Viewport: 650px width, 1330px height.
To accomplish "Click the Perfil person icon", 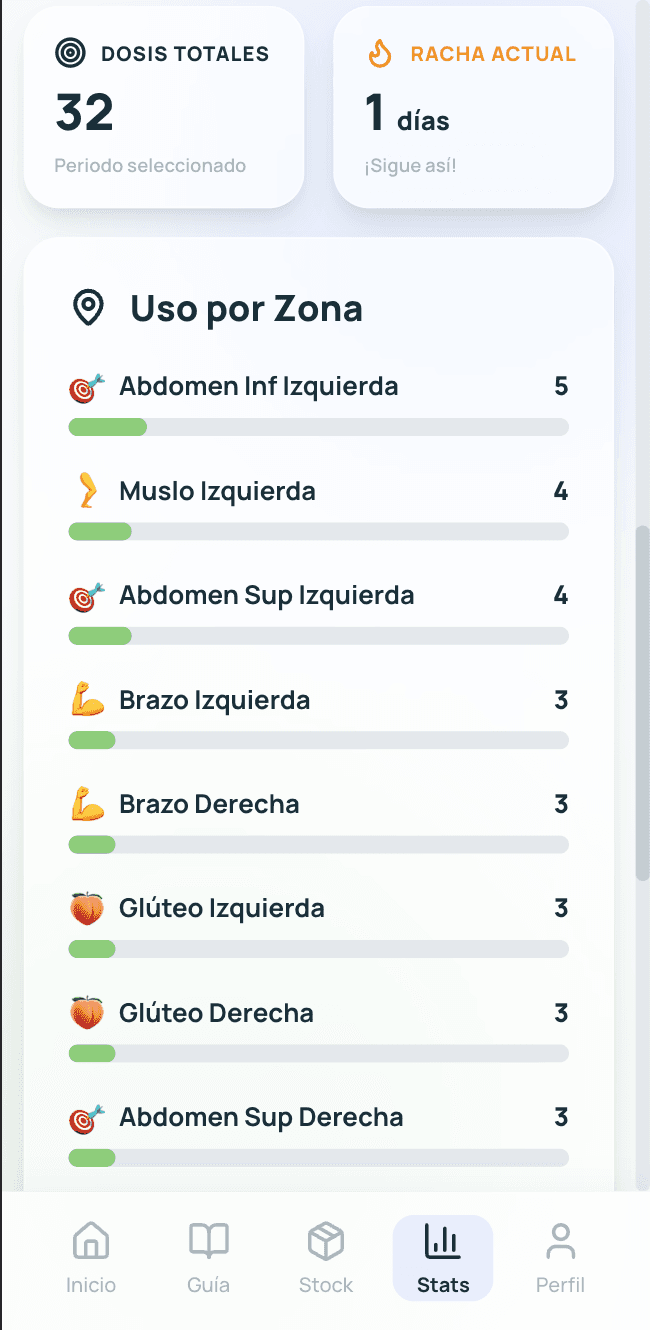I will tap(560, 1240).
